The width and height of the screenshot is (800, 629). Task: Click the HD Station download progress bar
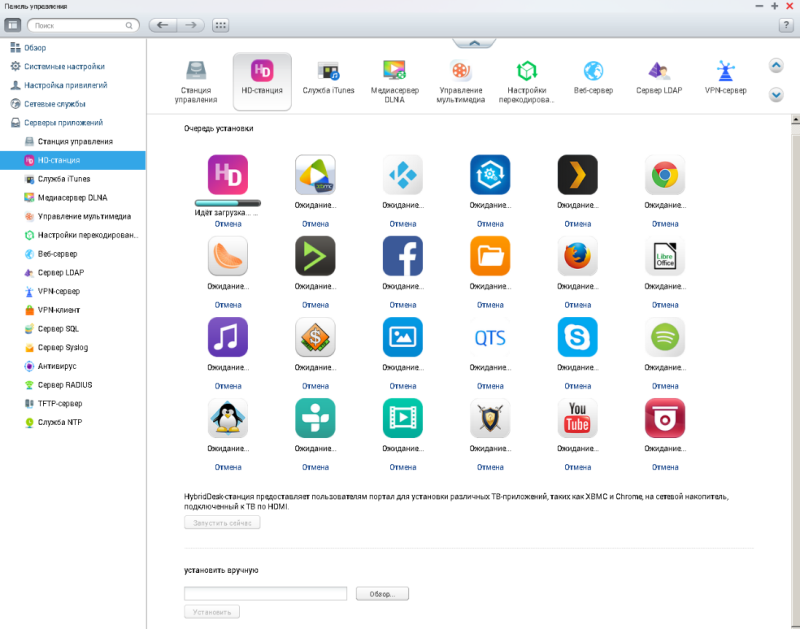pyautogui.click(x=228, y=203)
